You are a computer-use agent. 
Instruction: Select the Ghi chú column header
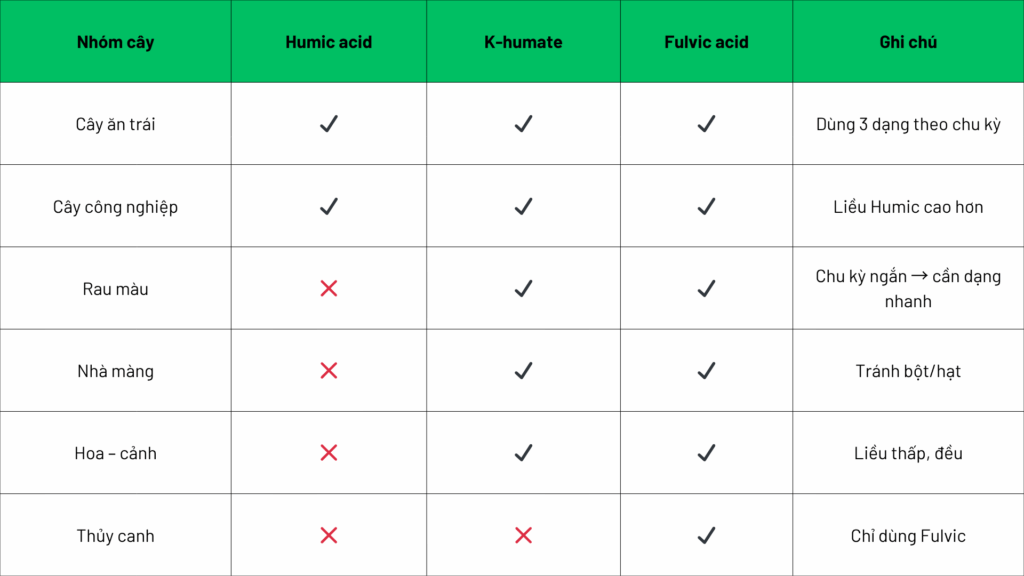click(908, 42)
